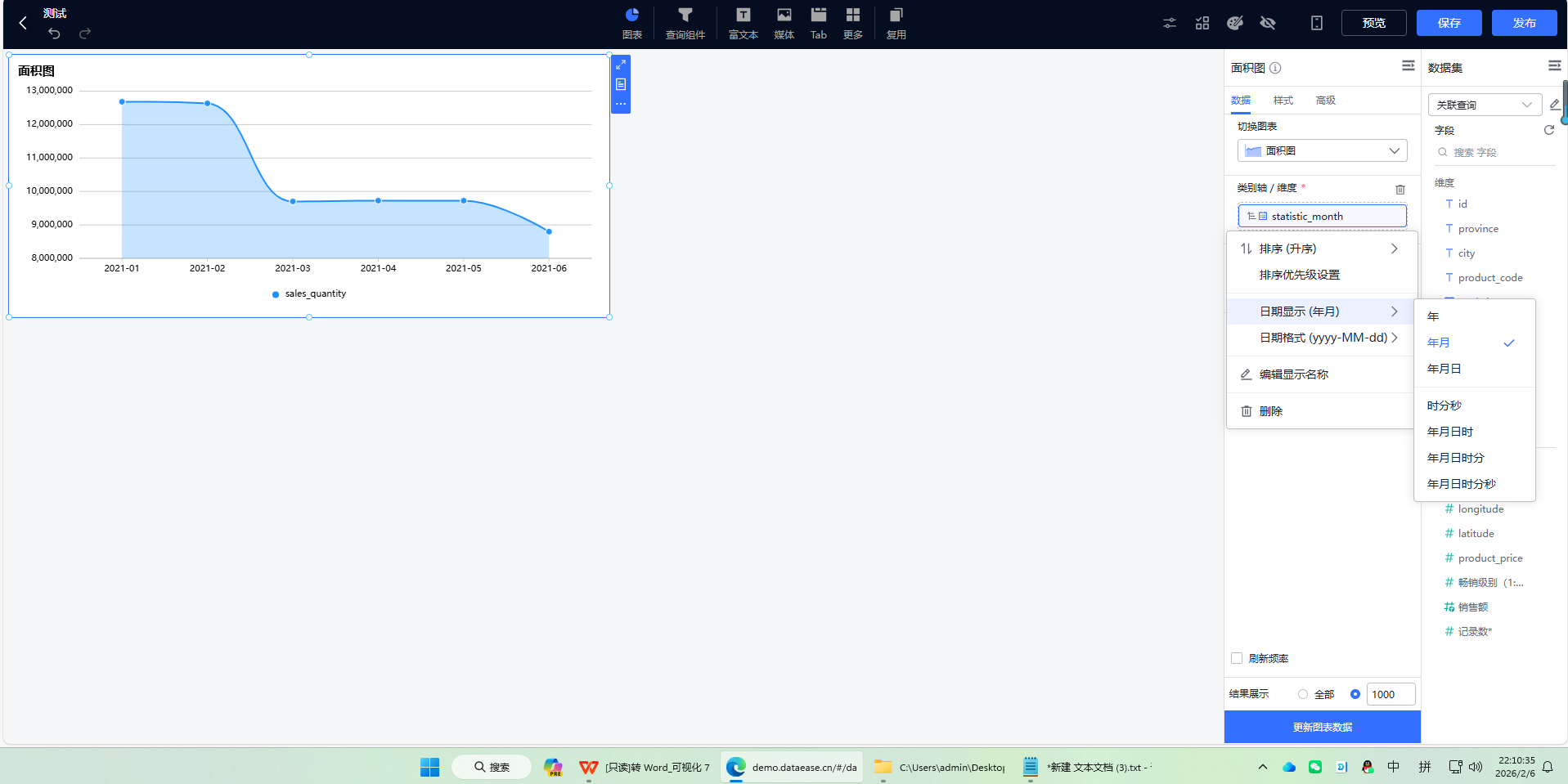Open 排序优先级设置 menu item
The width and height of the screenshot is (1568, 784).
click(1322, 275)
